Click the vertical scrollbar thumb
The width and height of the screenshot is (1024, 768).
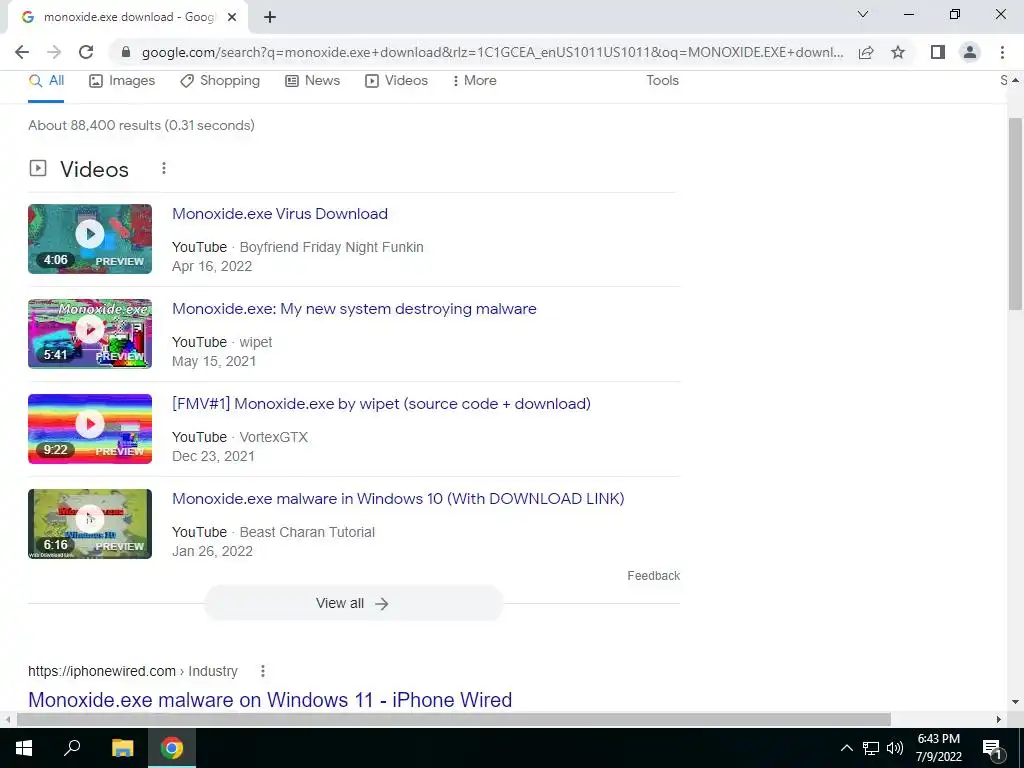click(x=1016, y=214)
